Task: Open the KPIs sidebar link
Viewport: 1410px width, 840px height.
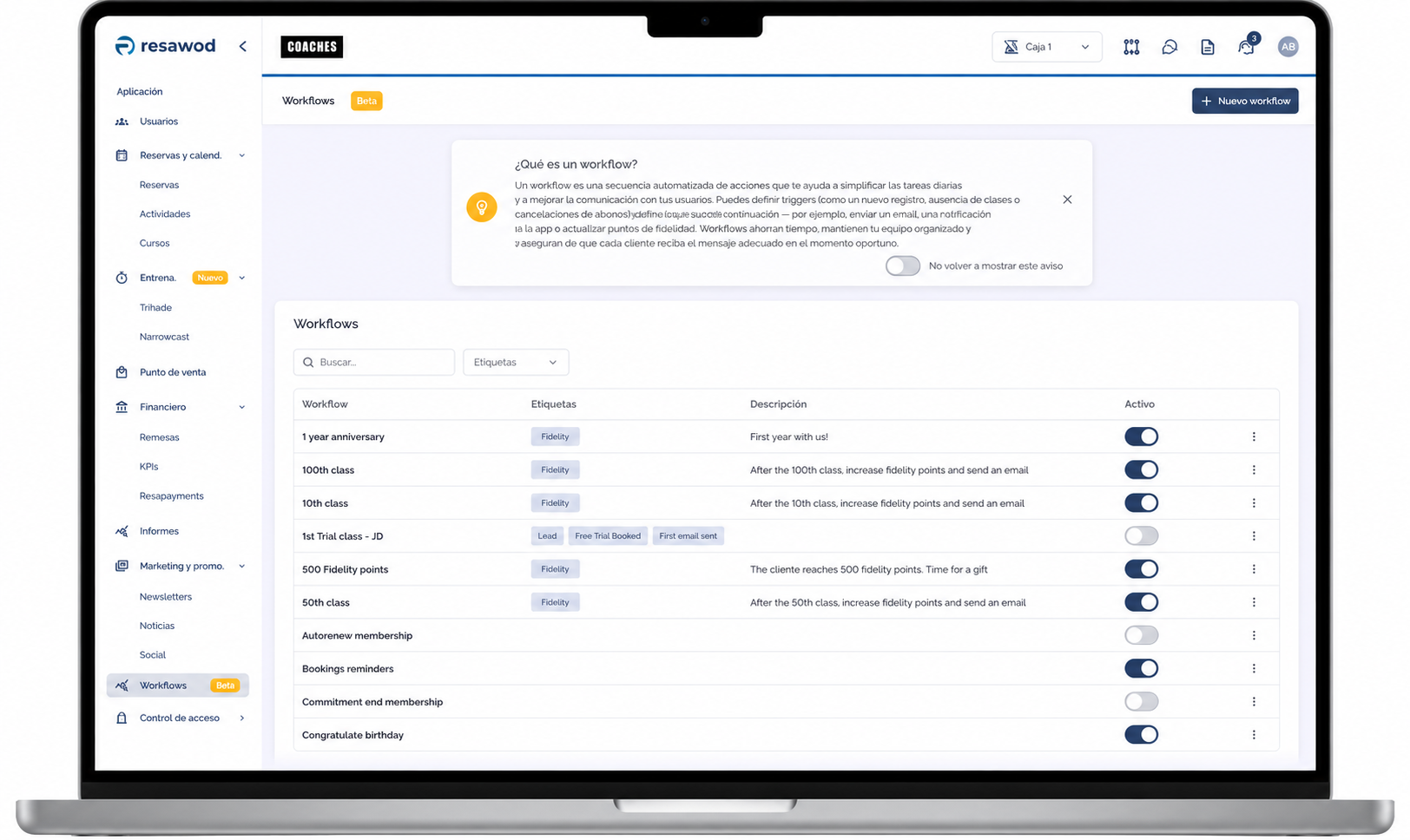Action: pyautogui.click(x=149, y=467)
